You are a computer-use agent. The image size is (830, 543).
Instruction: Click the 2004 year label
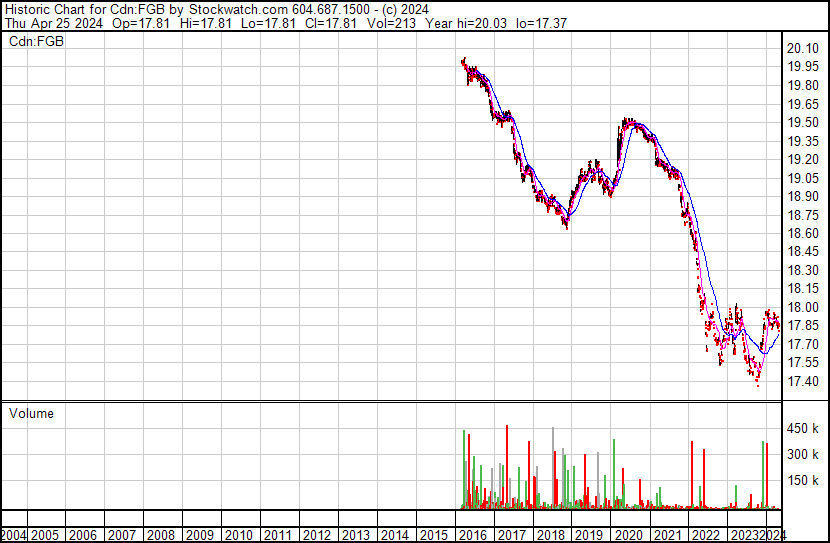tap(14, 535)
